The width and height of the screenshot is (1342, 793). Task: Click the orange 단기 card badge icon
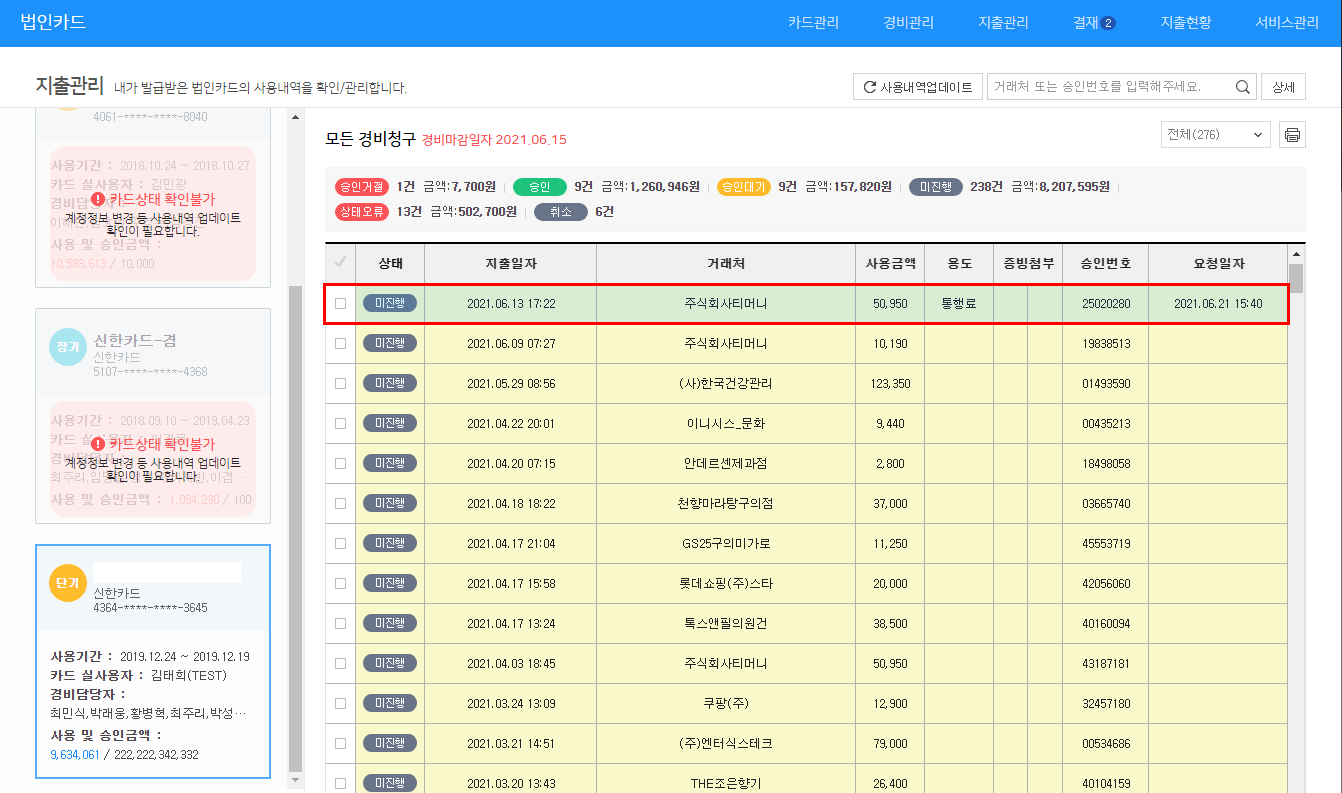pyautogui.click(x=68, y=583)
